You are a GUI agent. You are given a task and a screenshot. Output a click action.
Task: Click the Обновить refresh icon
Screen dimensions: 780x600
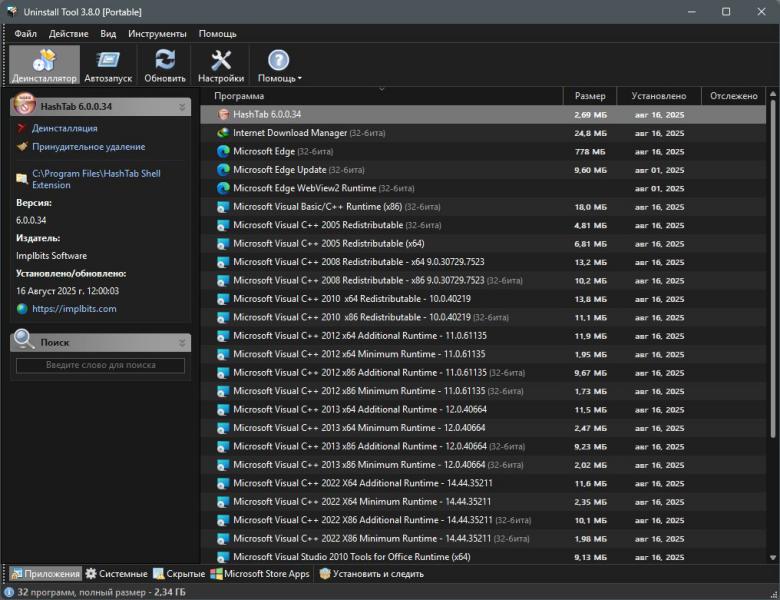(x=165, y=66)
